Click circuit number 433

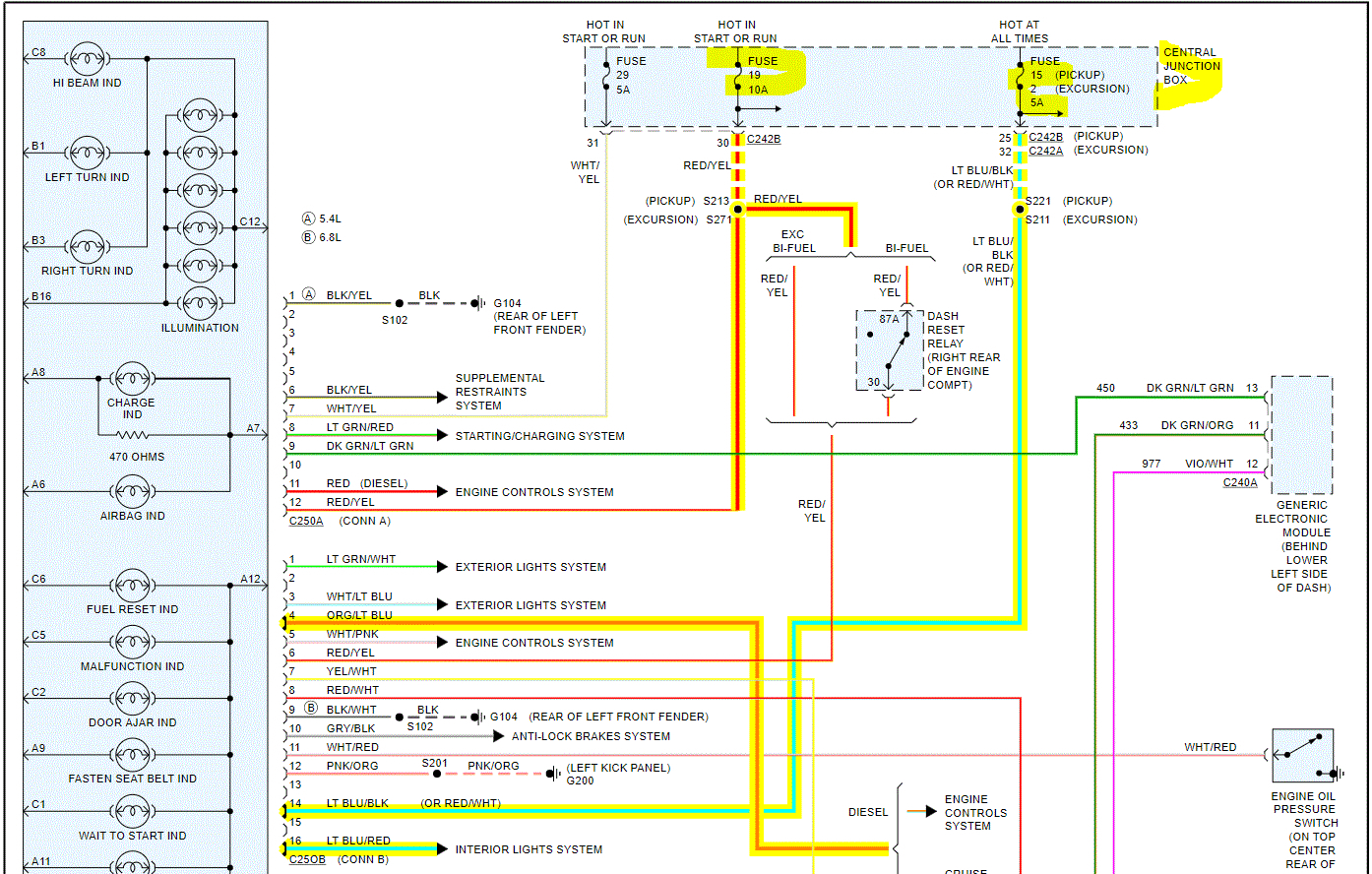pyautogui.click(x=1129, y=425)
